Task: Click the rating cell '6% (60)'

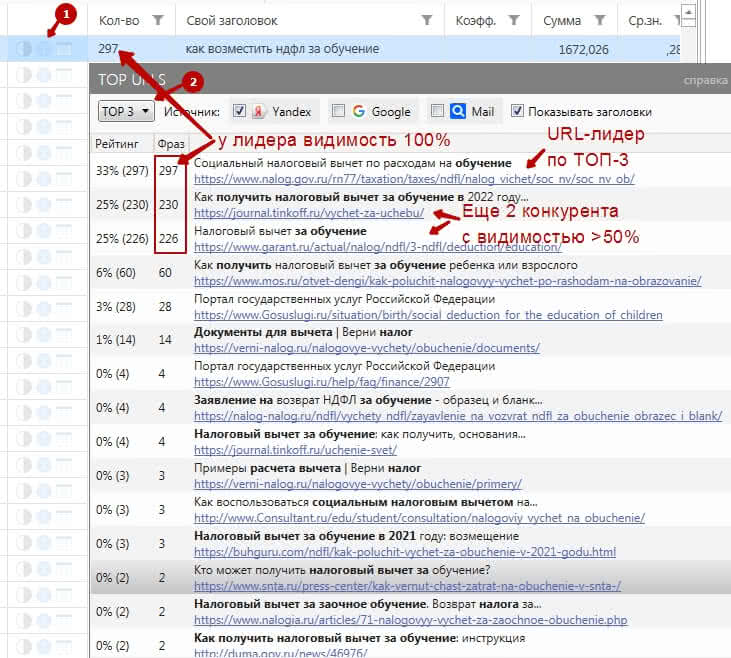Action: [116, 273]
